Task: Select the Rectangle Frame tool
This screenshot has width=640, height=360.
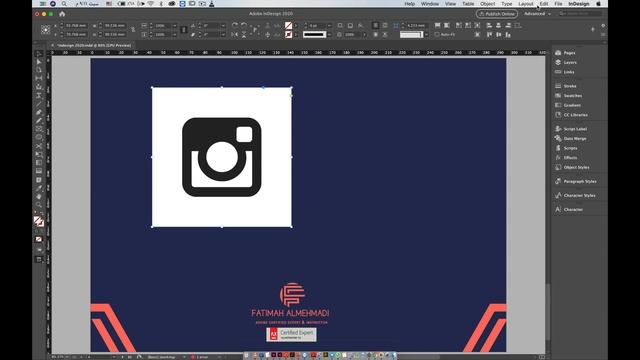Action: (39, 129)
